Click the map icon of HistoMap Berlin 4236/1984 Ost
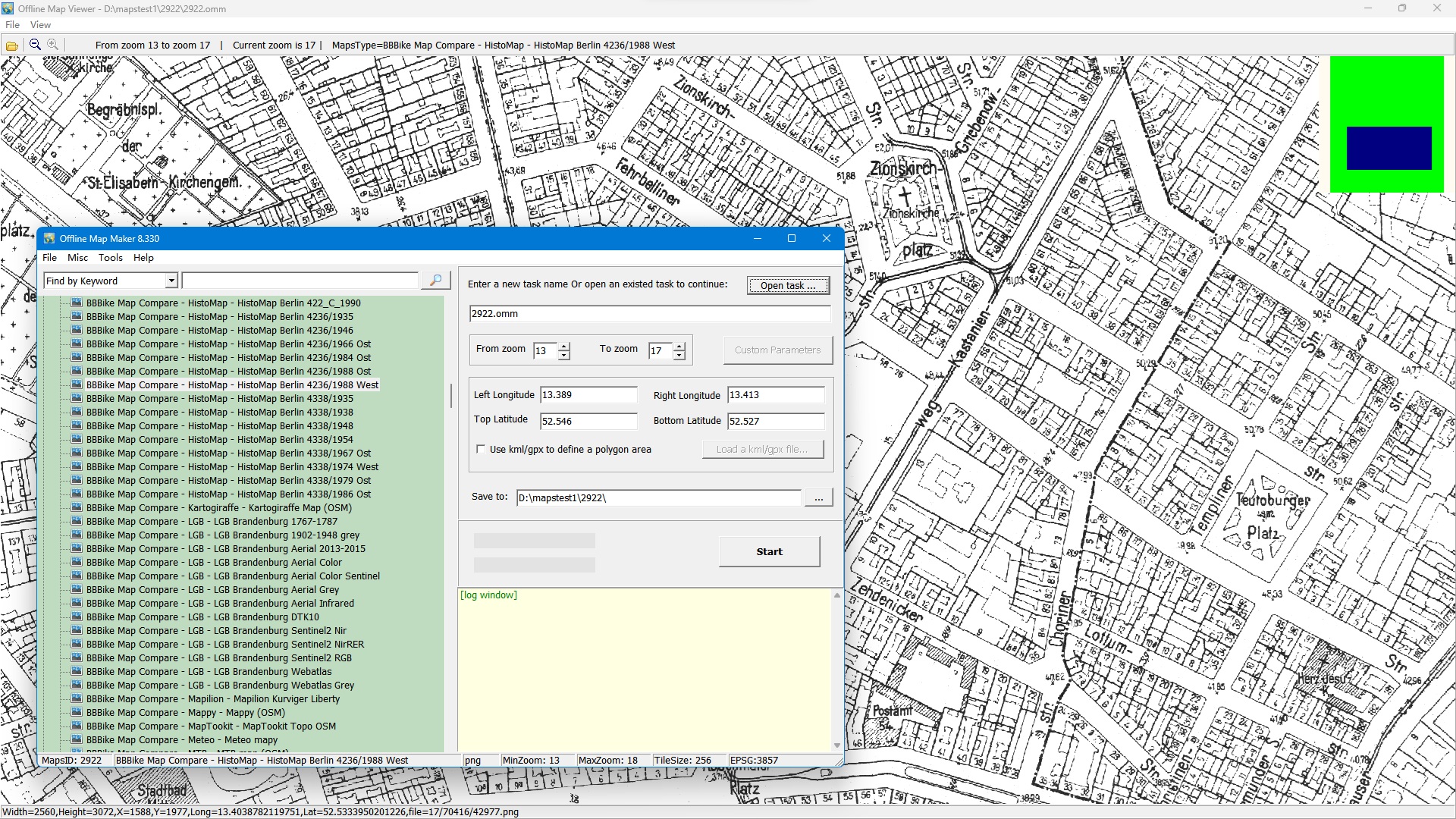Screen dimensions: 1456x819 point(77,357)
